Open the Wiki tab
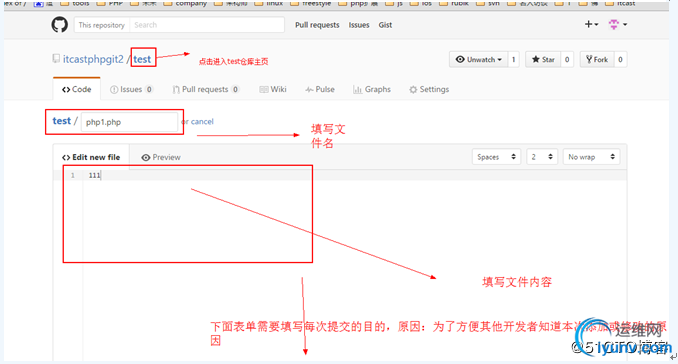678x364 pixels. coord(273,89)
